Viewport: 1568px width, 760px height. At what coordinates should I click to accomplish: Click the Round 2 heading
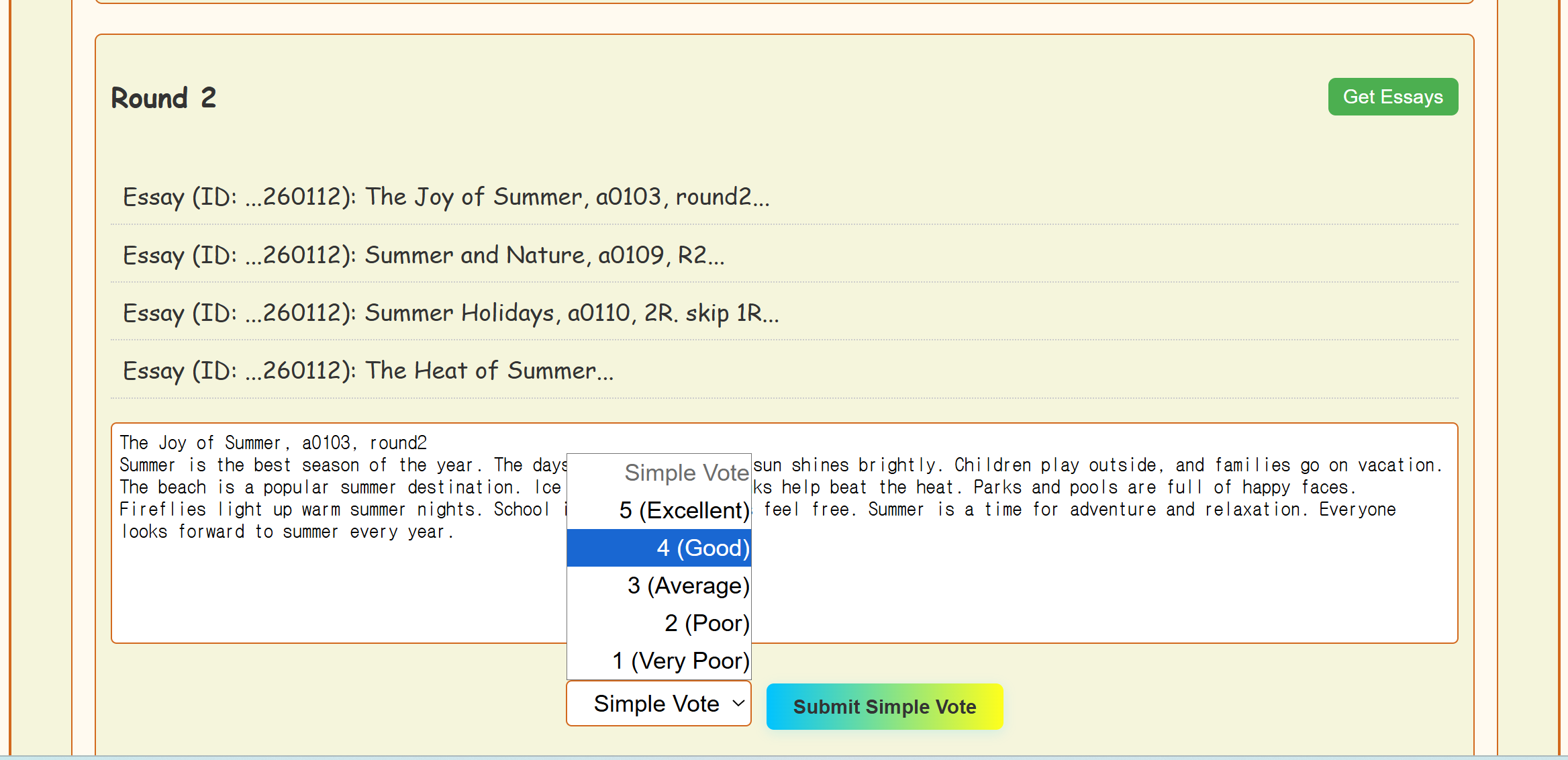click(163, 98)
